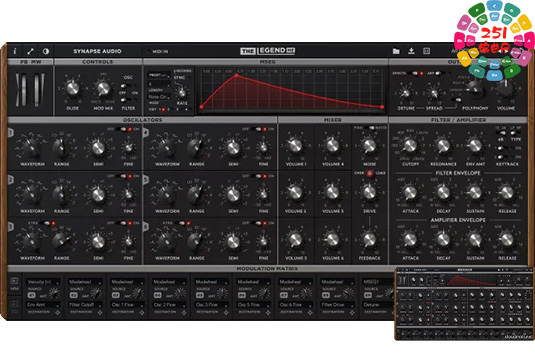Adjust the Drive knob in Mixer
This screenshot has width=535, height=363.
click(x=370, y=192)
